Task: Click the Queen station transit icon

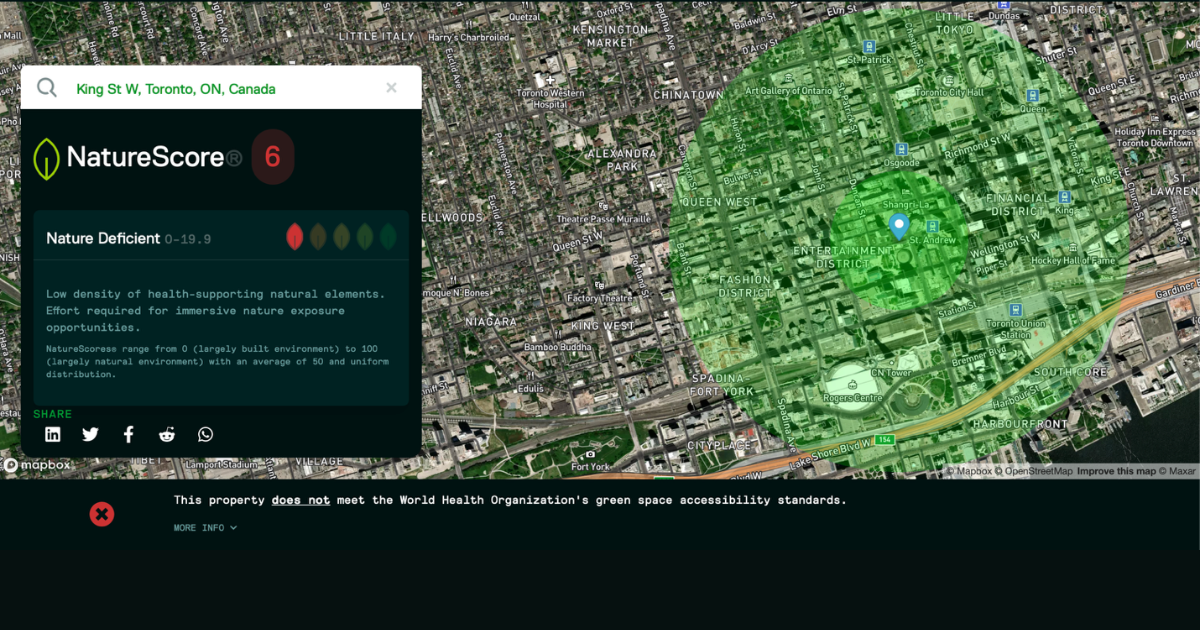Action: (1032, 96)
